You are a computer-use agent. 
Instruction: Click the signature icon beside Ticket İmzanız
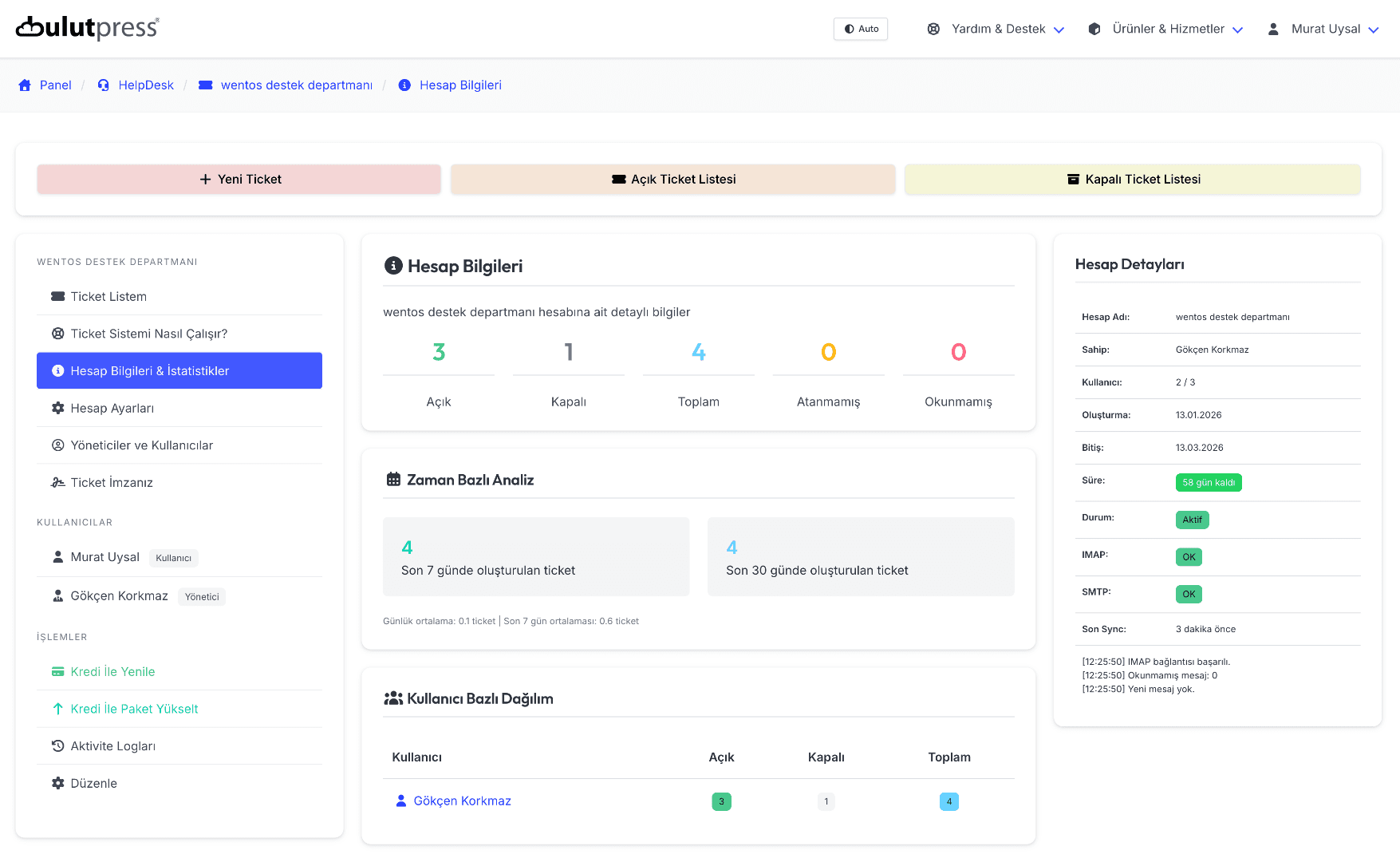pyautogui.click(x=57, y=483)
